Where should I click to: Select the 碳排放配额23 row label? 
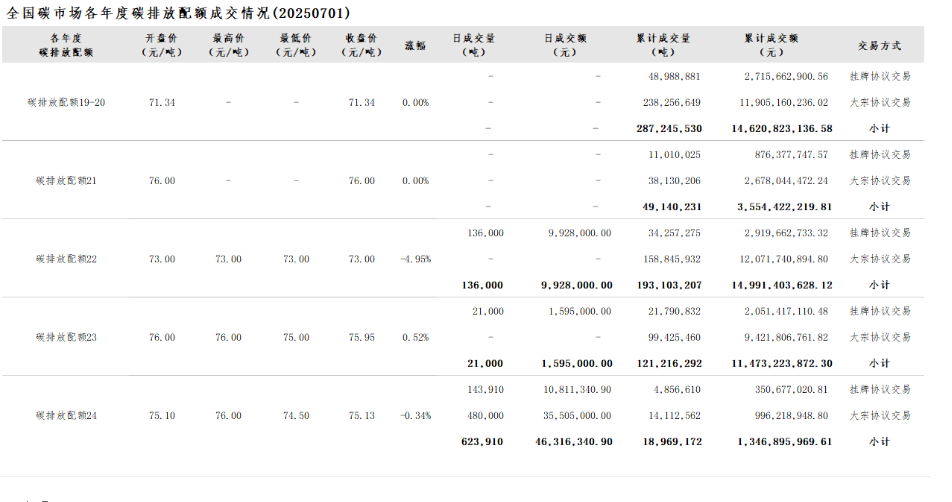66,337
